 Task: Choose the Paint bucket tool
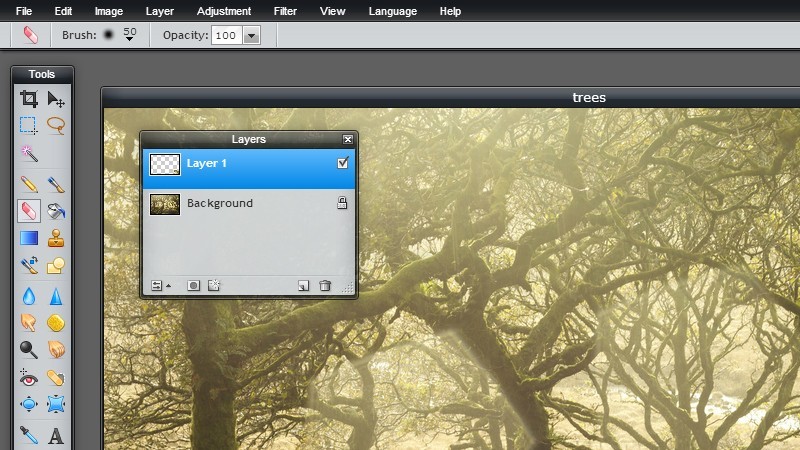coord(56,210)
